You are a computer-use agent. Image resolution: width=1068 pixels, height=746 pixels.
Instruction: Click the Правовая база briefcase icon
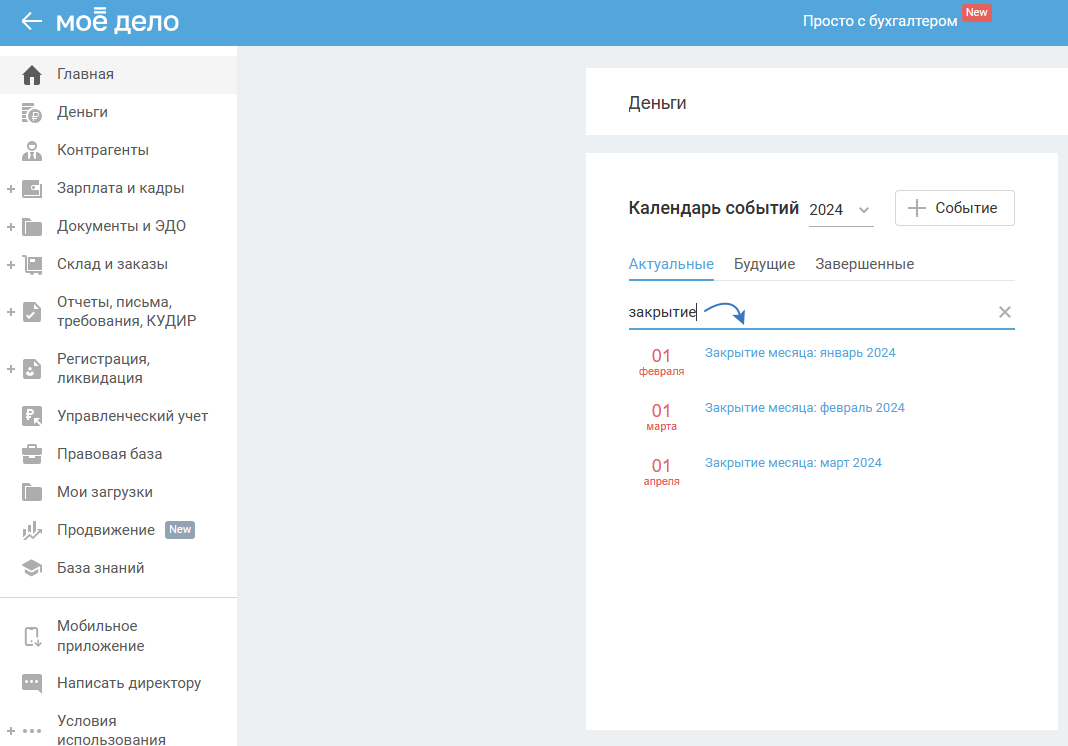click(x=32, y=454)
